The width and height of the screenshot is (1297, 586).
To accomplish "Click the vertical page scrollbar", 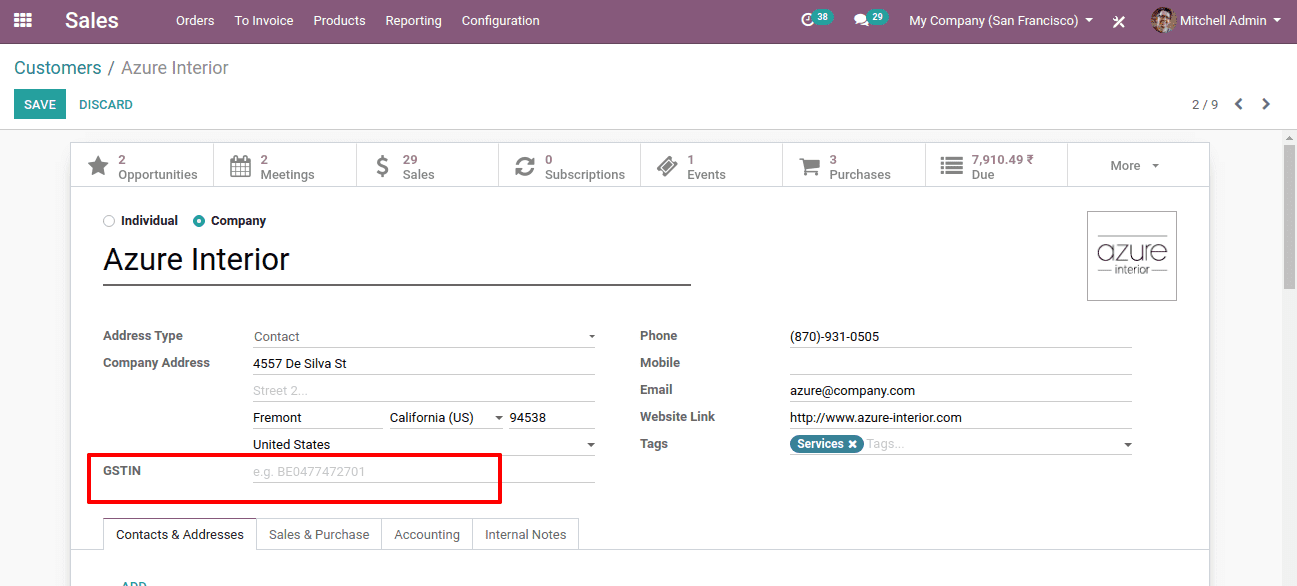I will click(x=1289, y=217).
